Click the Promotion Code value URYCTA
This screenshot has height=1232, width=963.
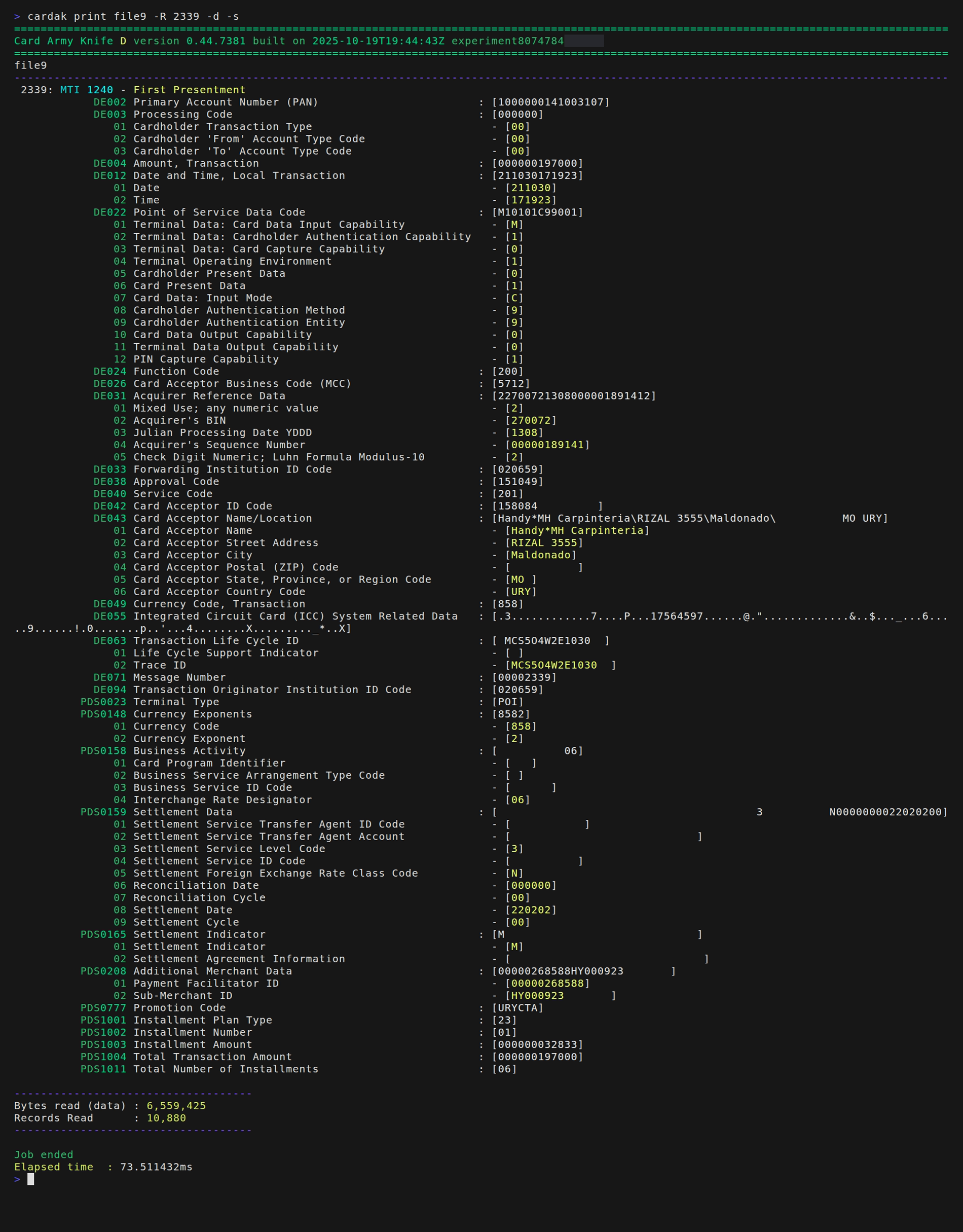[517, 1008]
